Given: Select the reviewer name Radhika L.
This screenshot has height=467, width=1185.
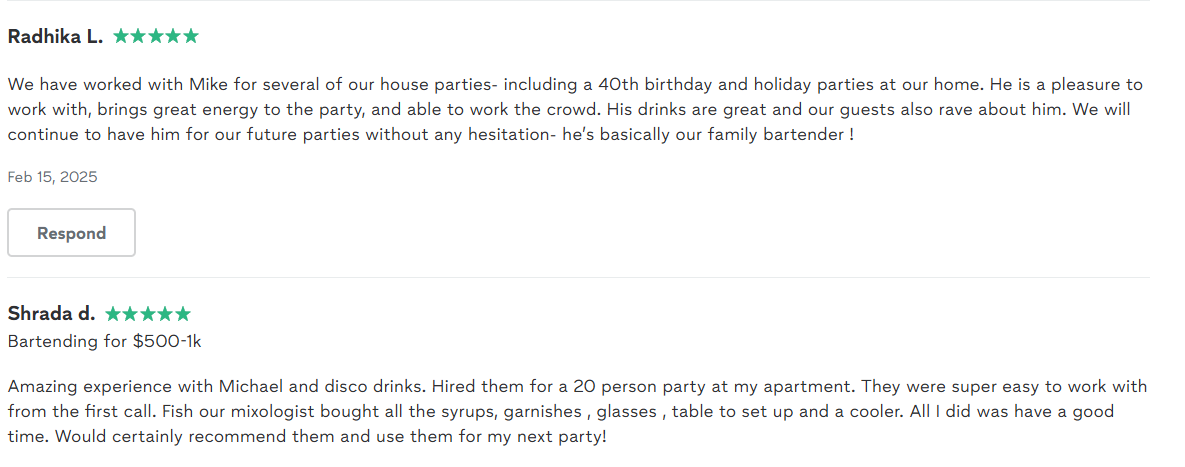Looking at the screenshot, I should 55,37.
